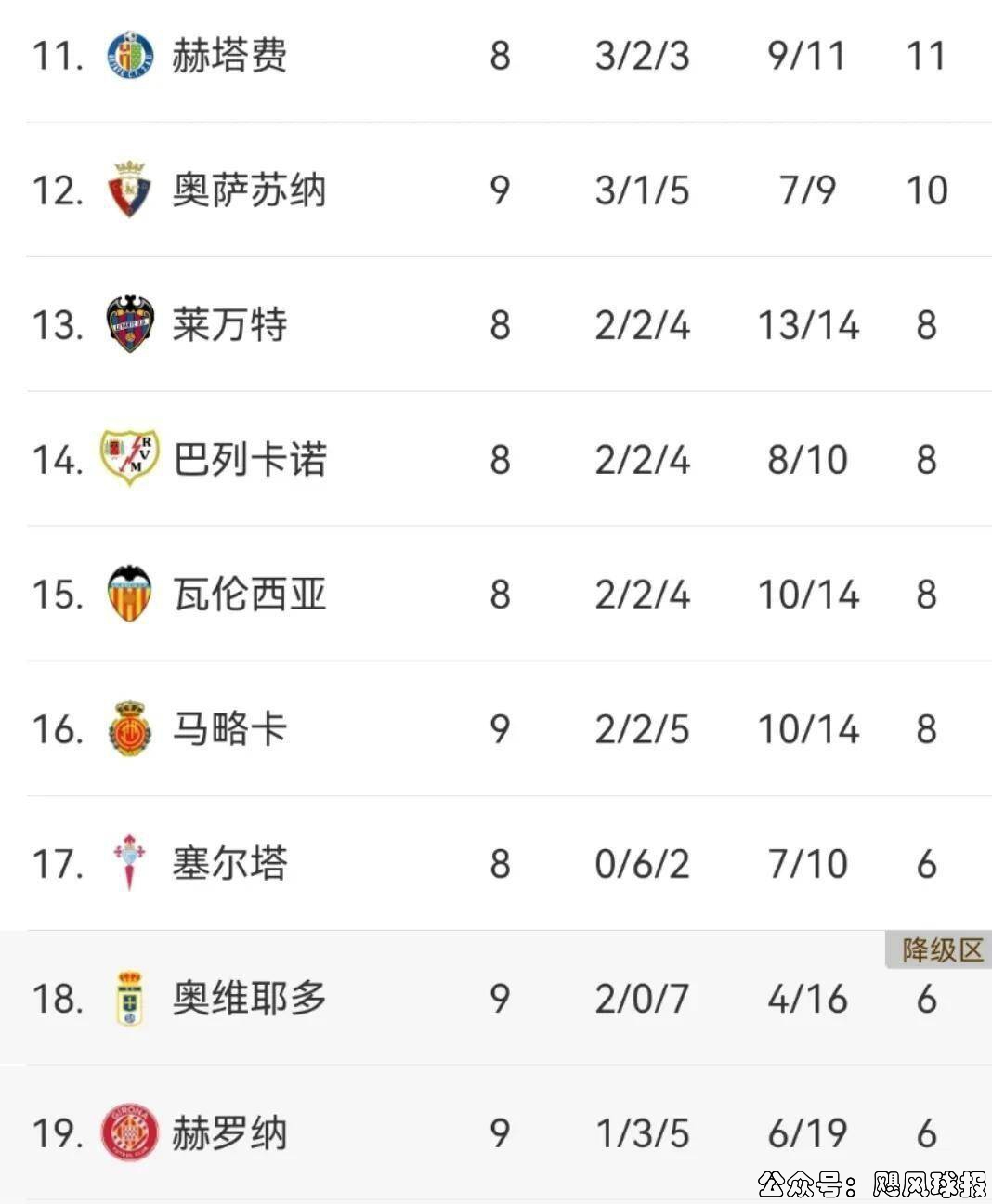Click the Levante club crest icon
This screenshot has height=1204, width=992.
(x=130, y=324)
